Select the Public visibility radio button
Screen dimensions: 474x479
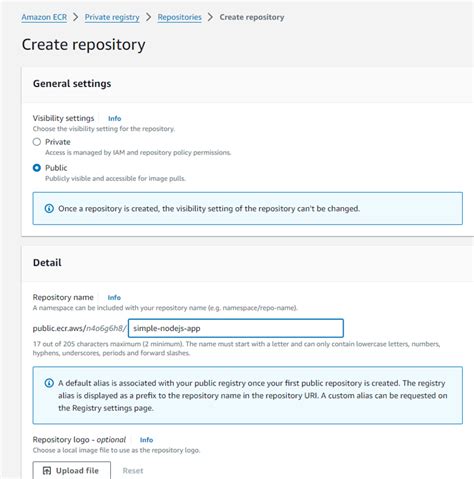pyautogui.click(x=37, y=168)
